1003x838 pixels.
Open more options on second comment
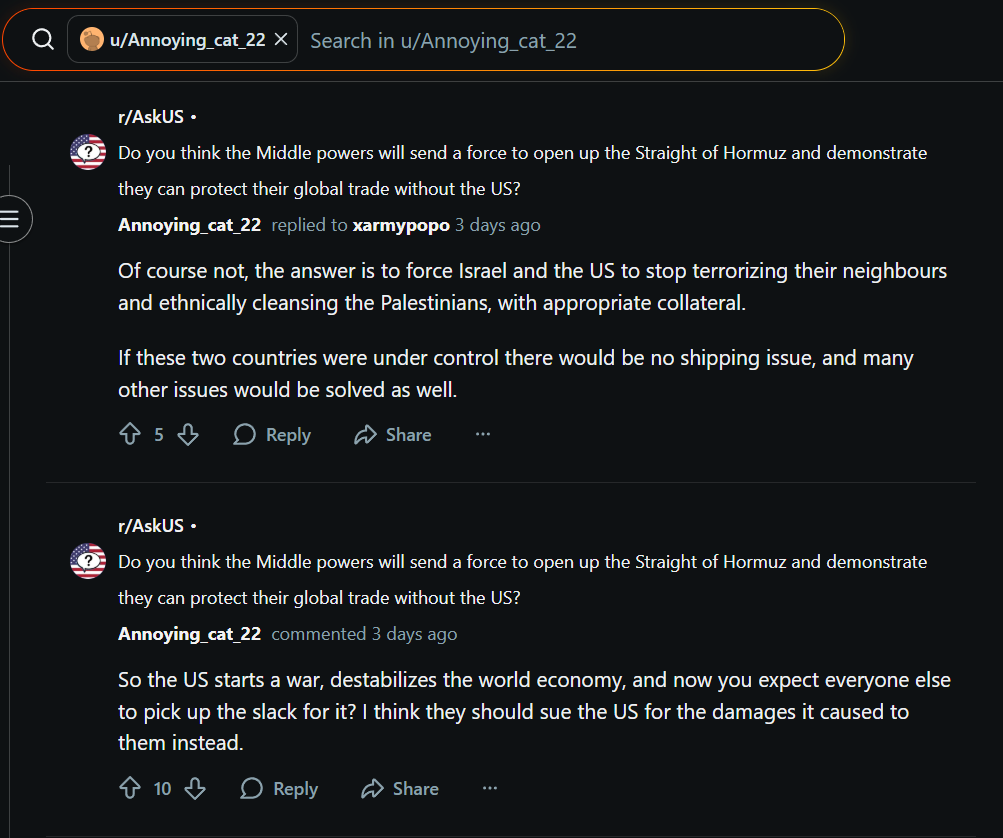point(490,788)
